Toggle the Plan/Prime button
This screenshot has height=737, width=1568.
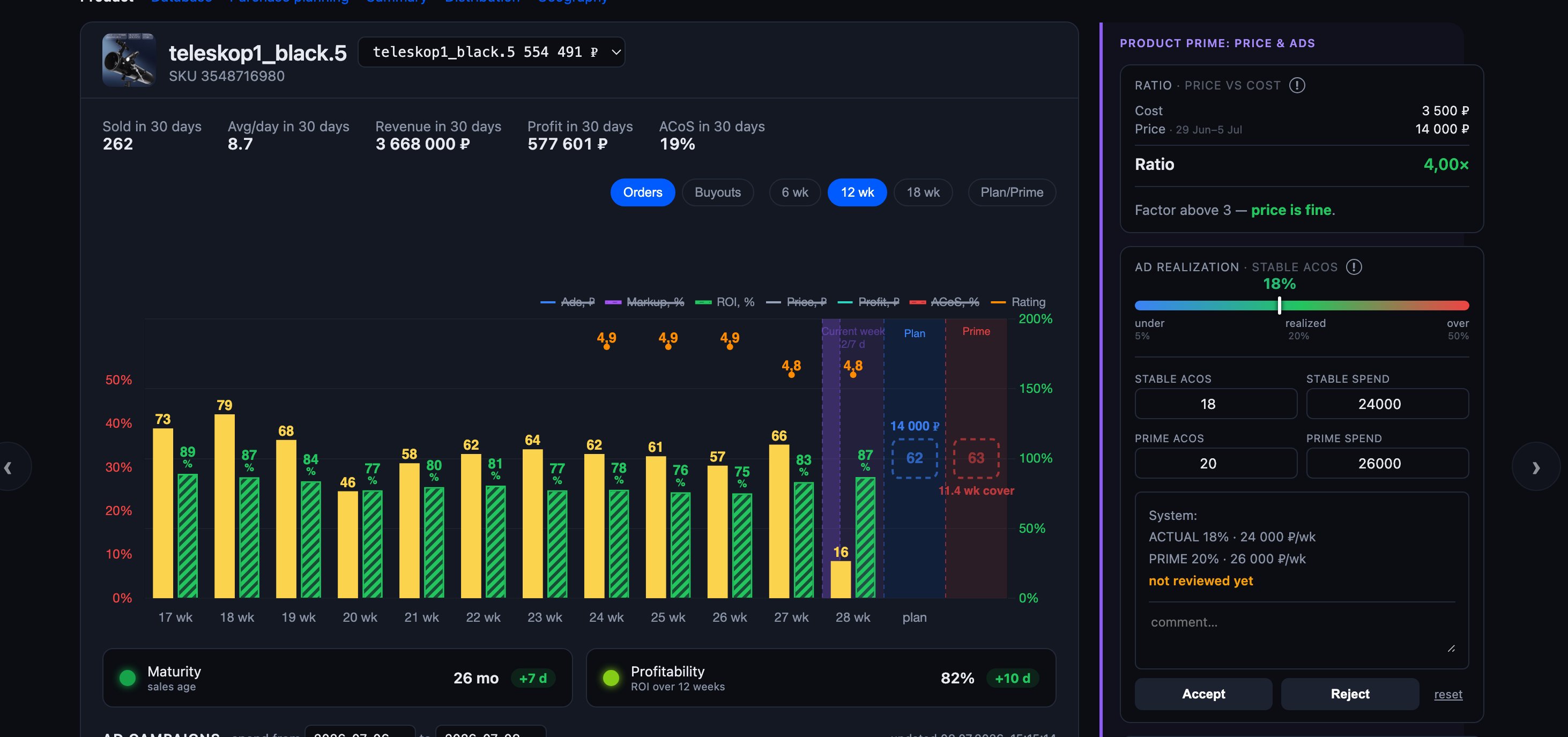pos(1011,192)
